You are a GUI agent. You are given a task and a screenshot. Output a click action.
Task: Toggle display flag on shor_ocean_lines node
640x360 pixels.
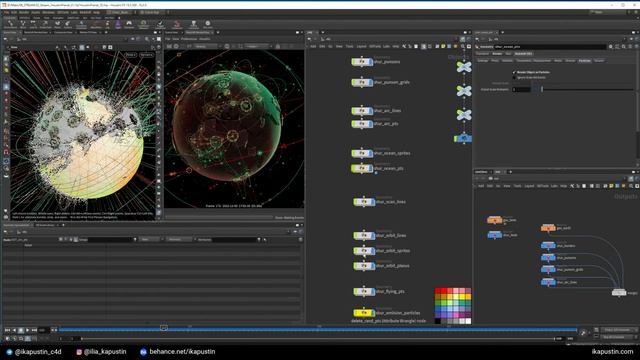(372, 202)
